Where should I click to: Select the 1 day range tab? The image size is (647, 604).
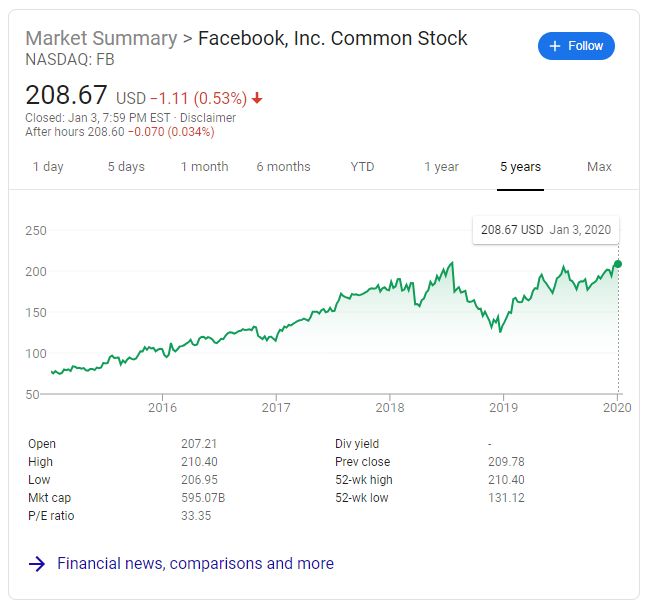click(48, 167)
